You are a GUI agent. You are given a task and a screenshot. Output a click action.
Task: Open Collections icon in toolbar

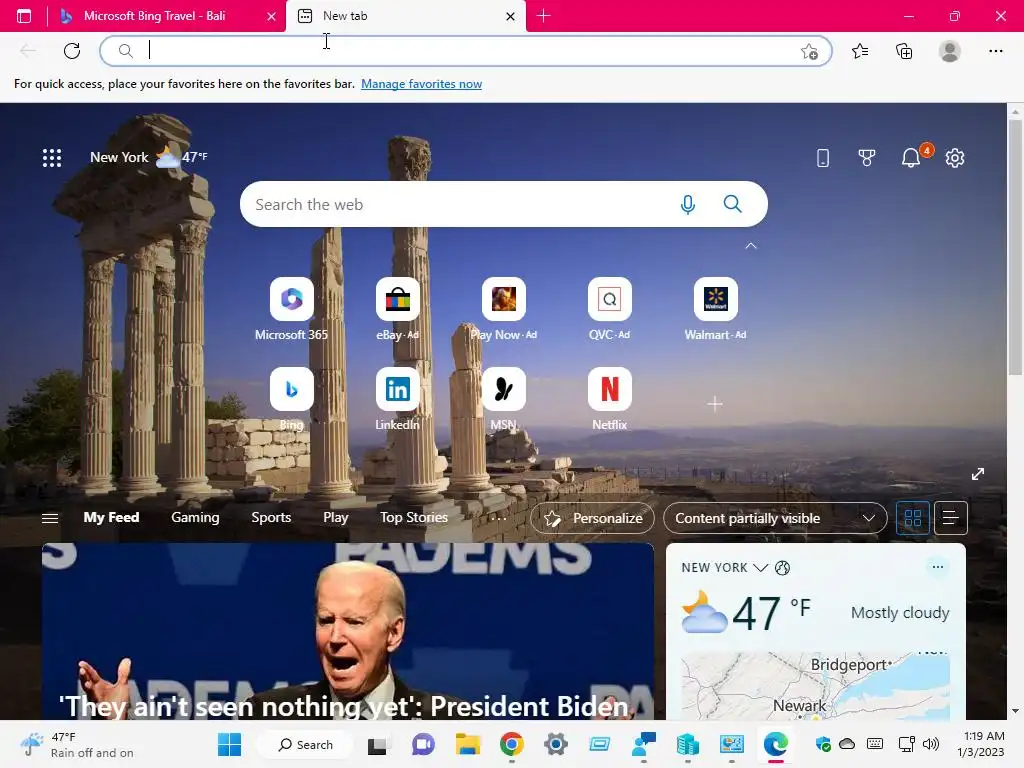pyautogui.click(x=904, y=51)
